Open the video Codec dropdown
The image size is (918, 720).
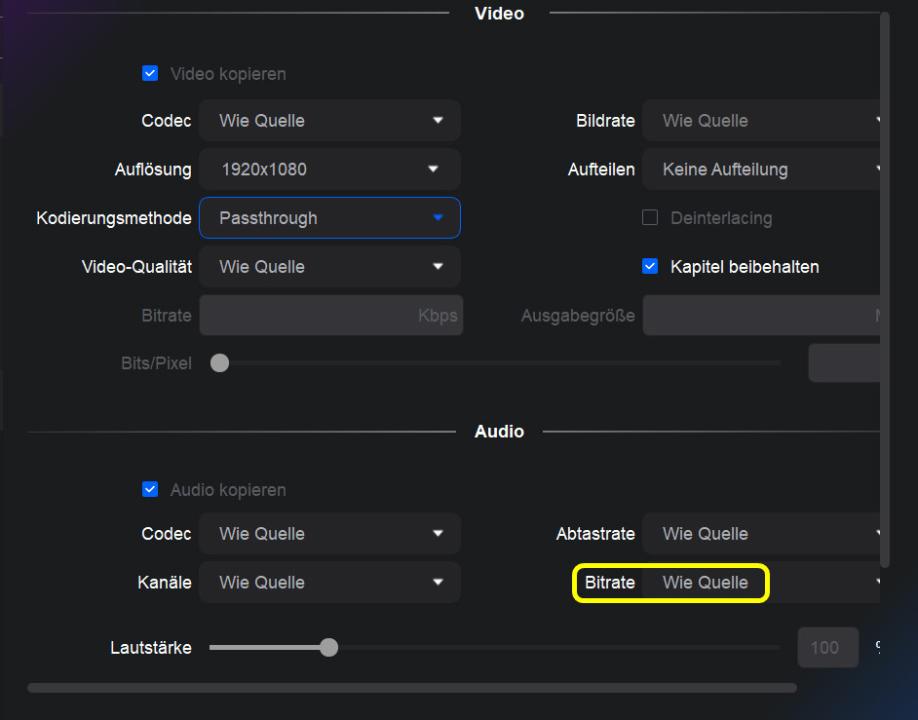[x=329, y=121]
